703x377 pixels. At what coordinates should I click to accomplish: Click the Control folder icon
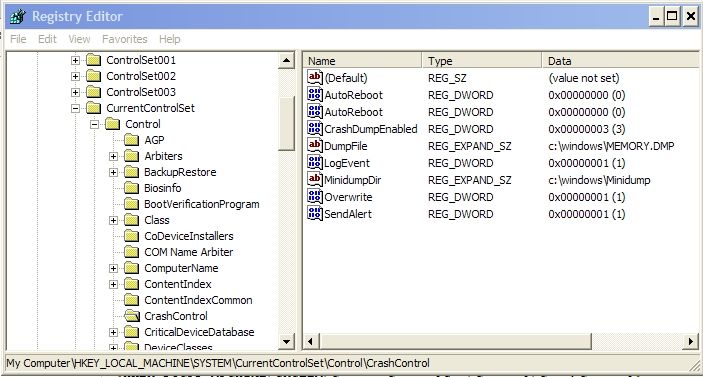coord(112,124)
